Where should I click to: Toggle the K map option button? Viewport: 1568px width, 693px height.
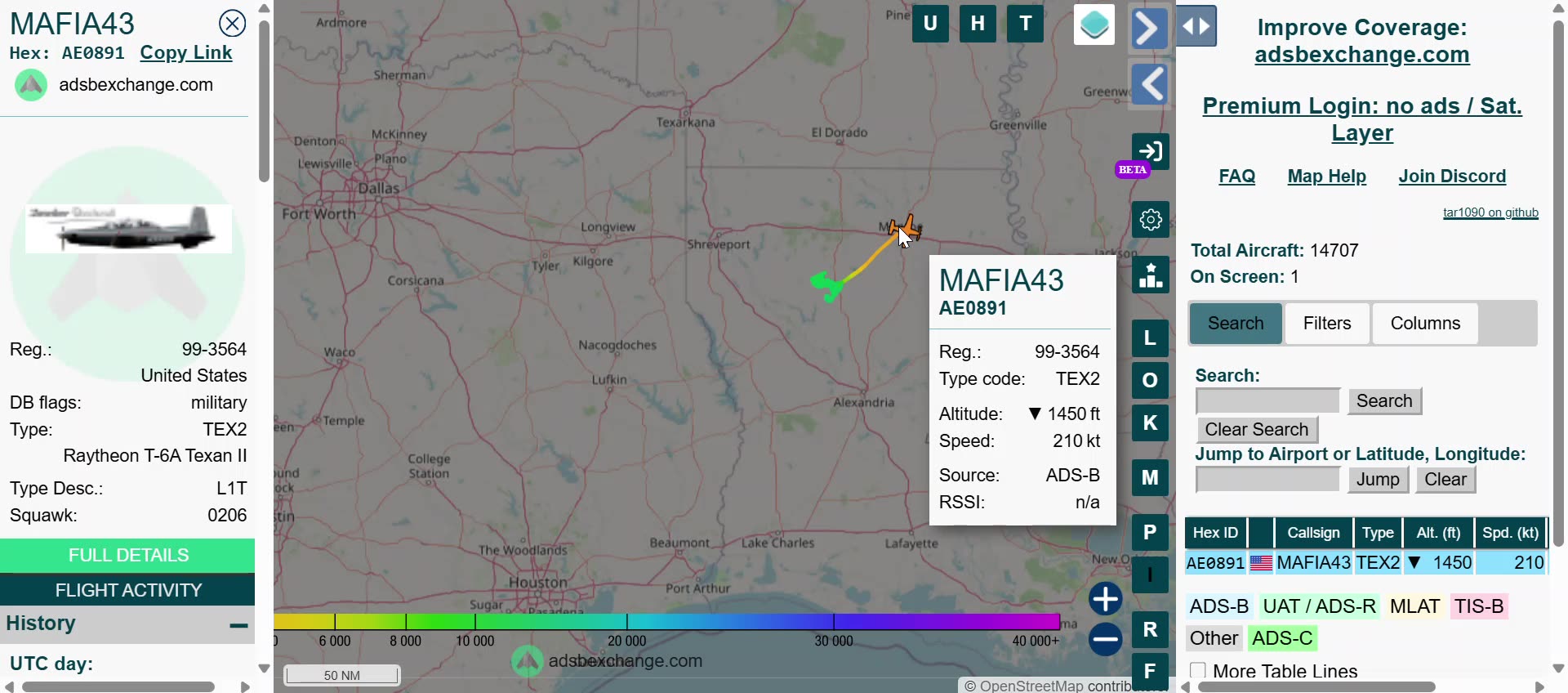(x=1150, y=423)
